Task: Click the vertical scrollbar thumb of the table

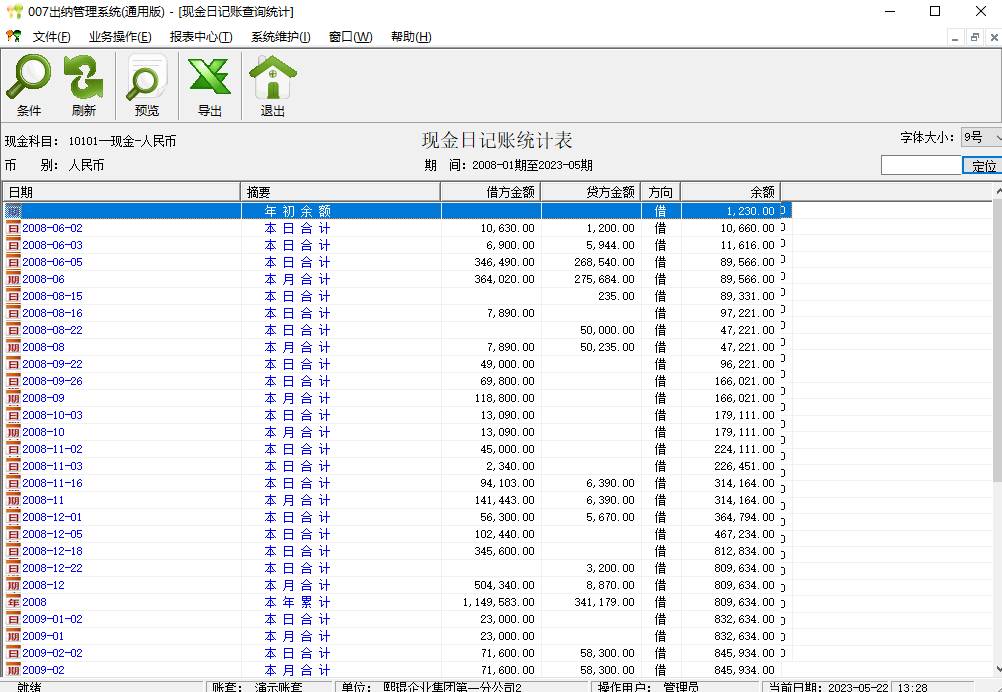Action: [x=998, y=339]
